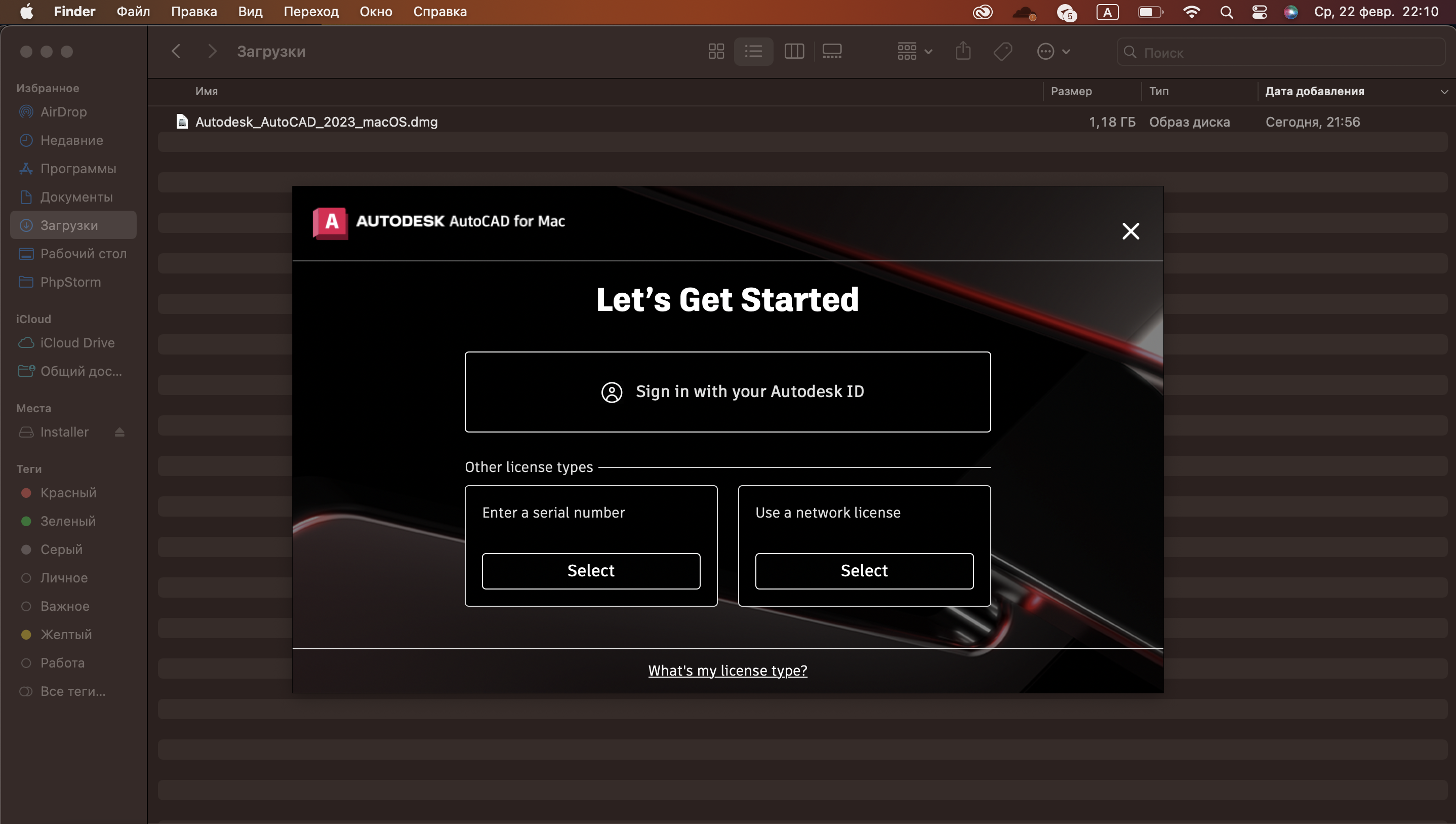Open the Finder menu

pos(74,12)
